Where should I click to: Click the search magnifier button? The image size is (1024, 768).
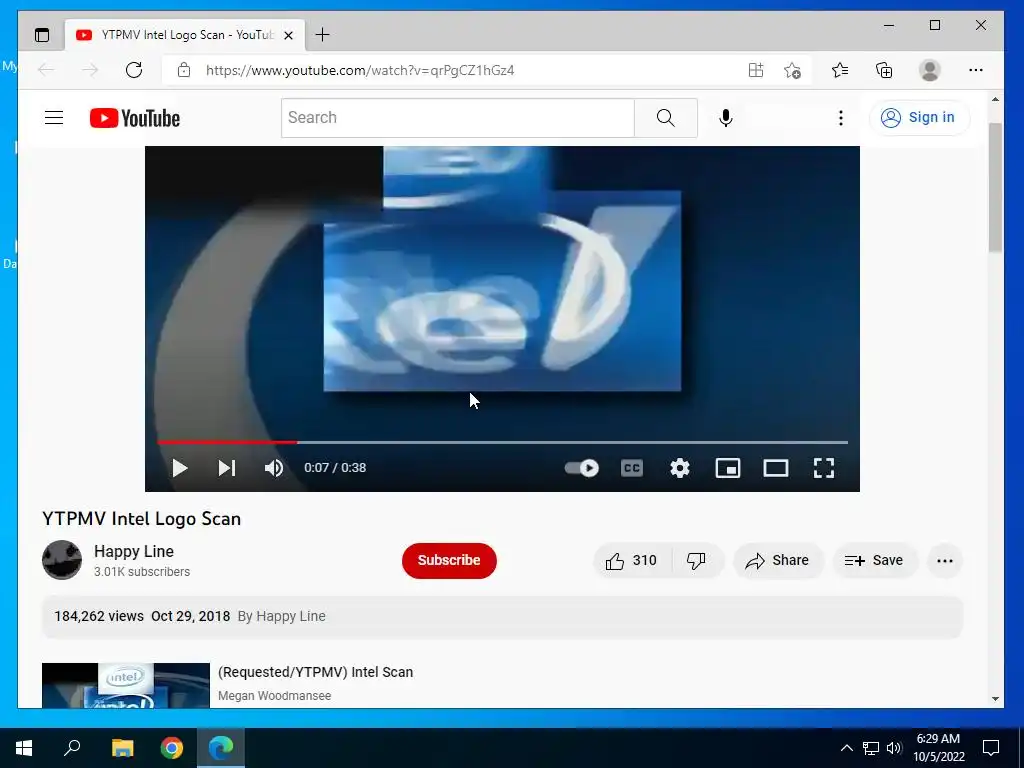click(x=665, y=118)
